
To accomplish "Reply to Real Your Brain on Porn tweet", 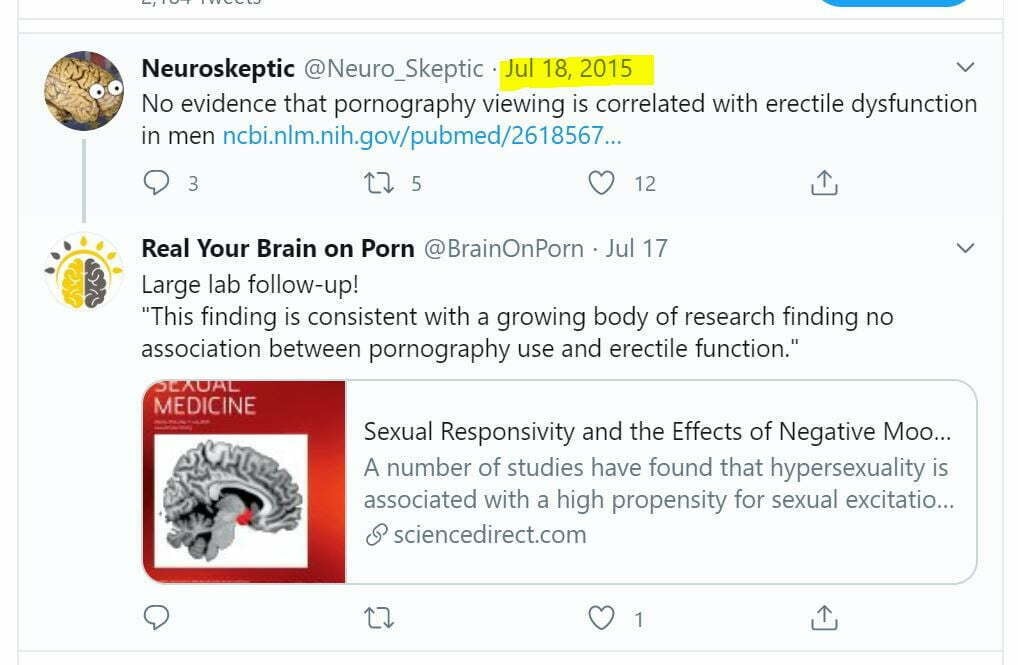I will coord(156,618).
